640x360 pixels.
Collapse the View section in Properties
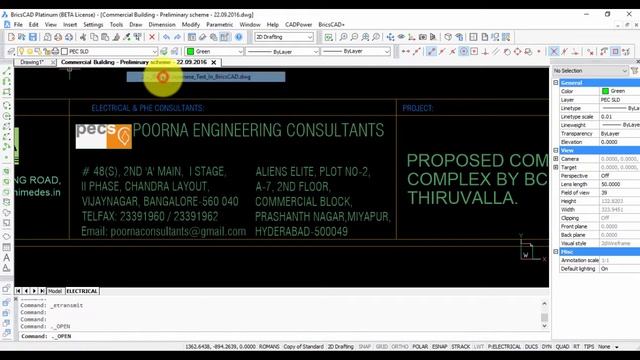(556, 150)
